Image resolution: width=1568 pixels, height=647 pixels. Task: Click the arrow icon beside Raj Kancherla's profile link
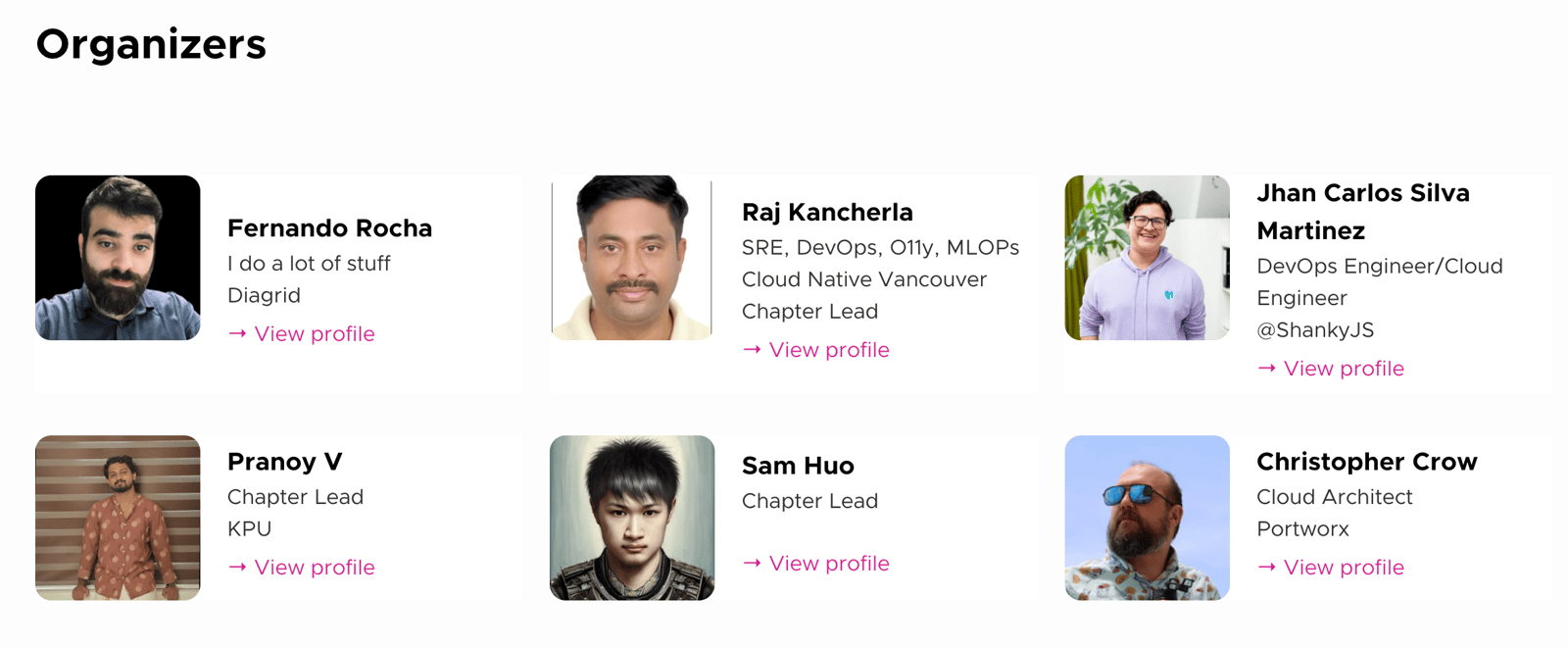[752, 350]
